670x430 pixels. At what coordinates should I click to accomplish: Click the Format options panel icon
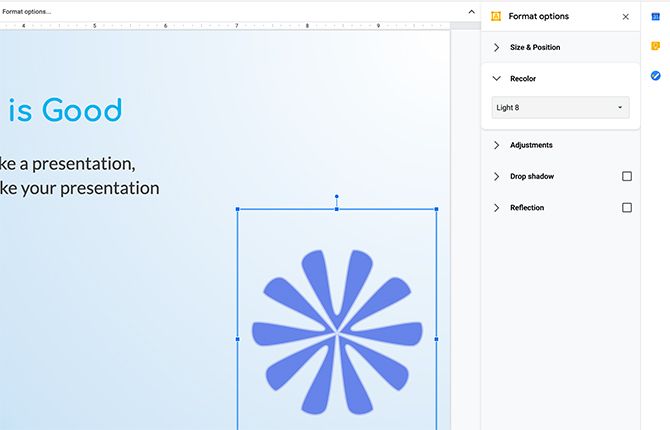point(496,16)
